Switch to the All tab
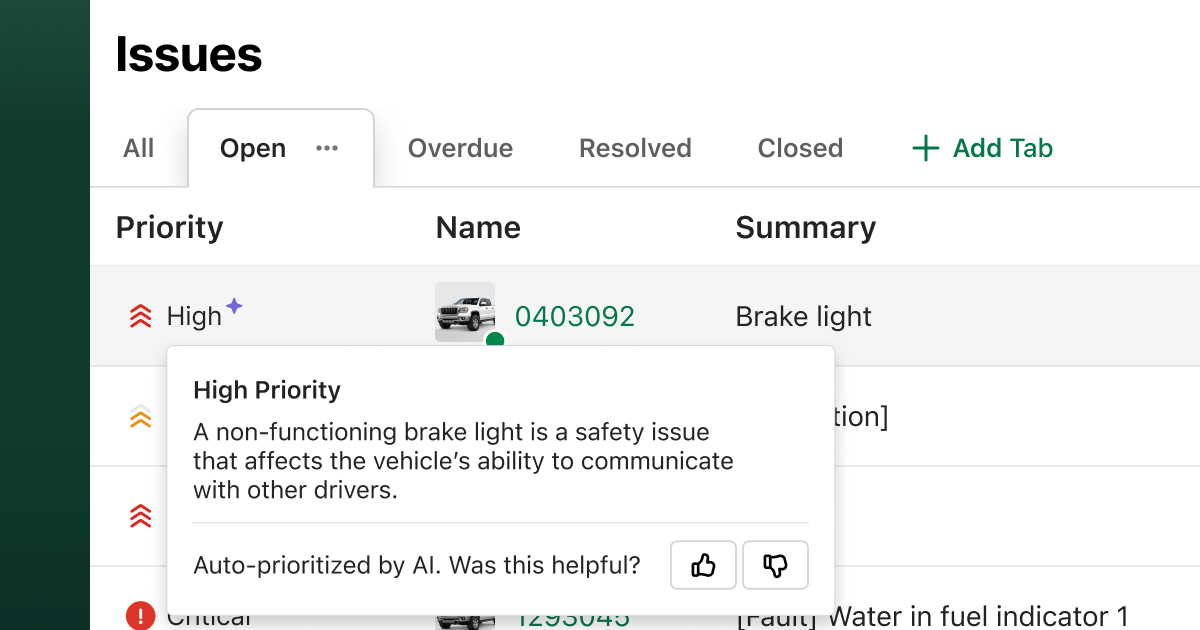Viewport: 1200px width, 630px height. coord(139,148)
